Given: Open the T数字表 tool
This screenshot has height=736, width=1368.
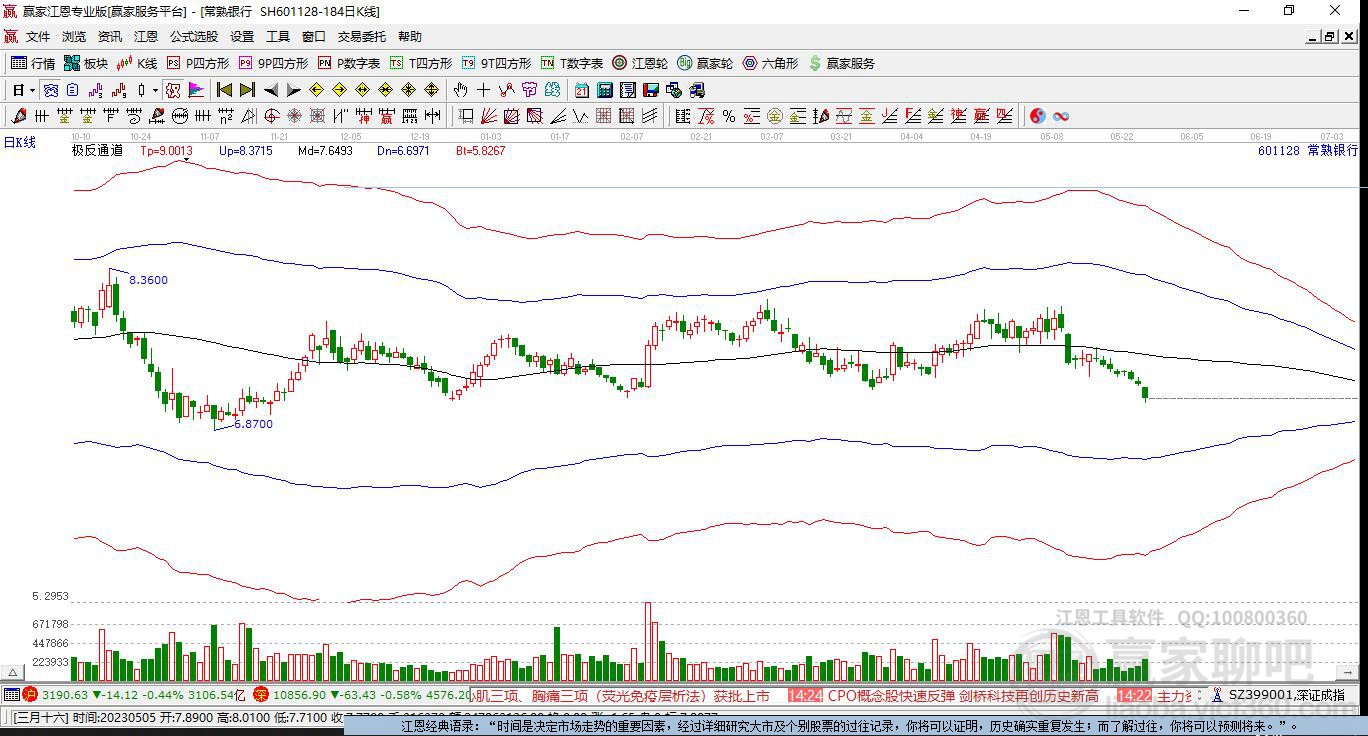Looking at the screenshot, I should [x=572, y=63].
